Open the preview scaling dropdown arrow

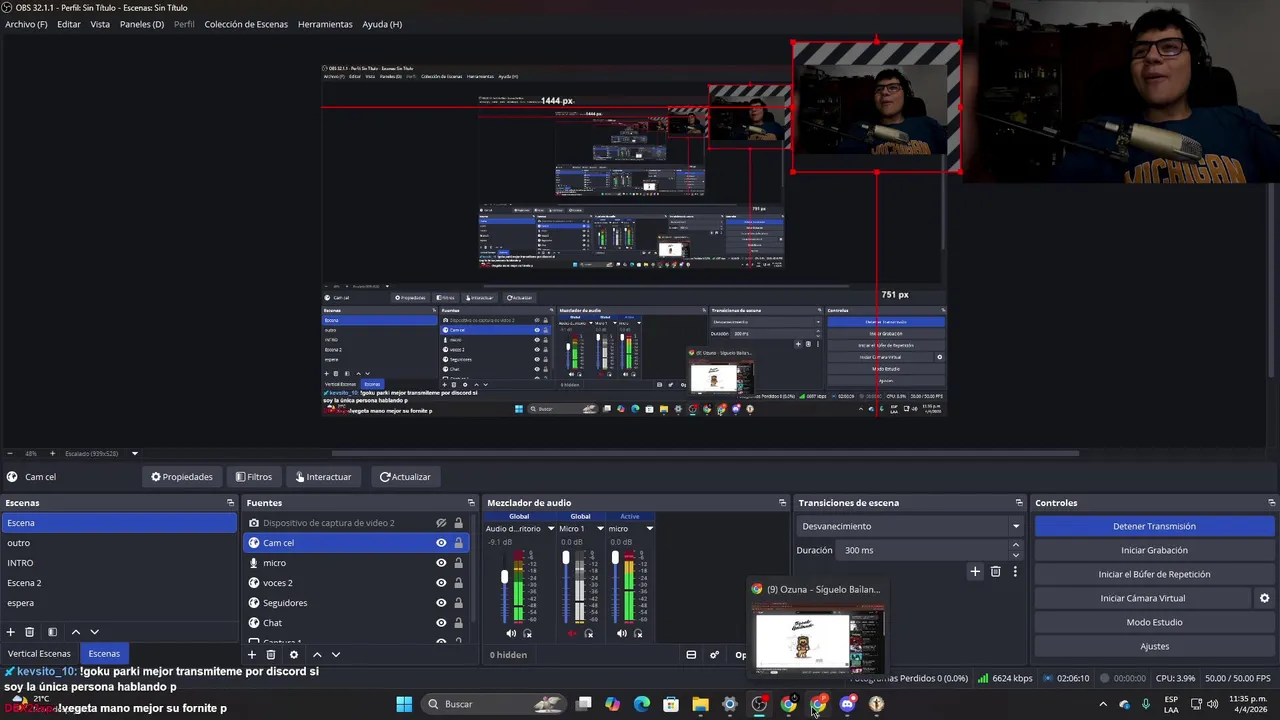(134, 454)
